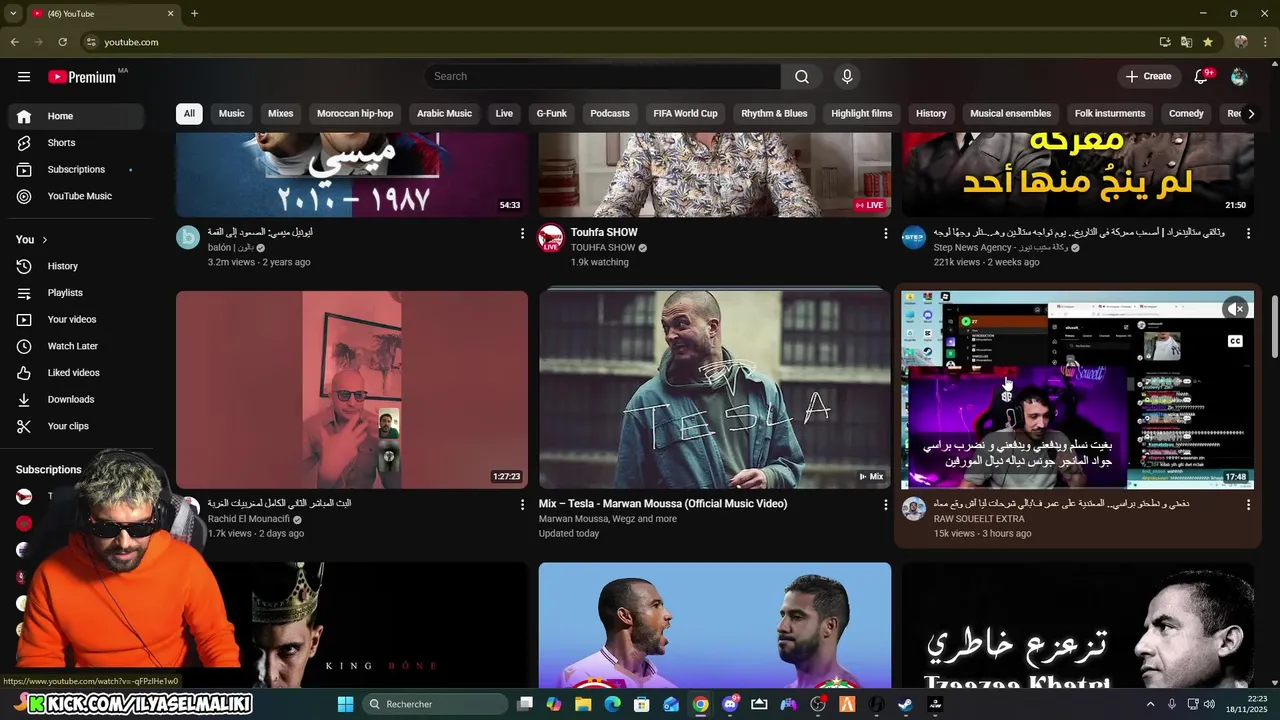Screen dimensions: 1280x720
Task: Open Watch Later in sidebar
Action: 76,346
